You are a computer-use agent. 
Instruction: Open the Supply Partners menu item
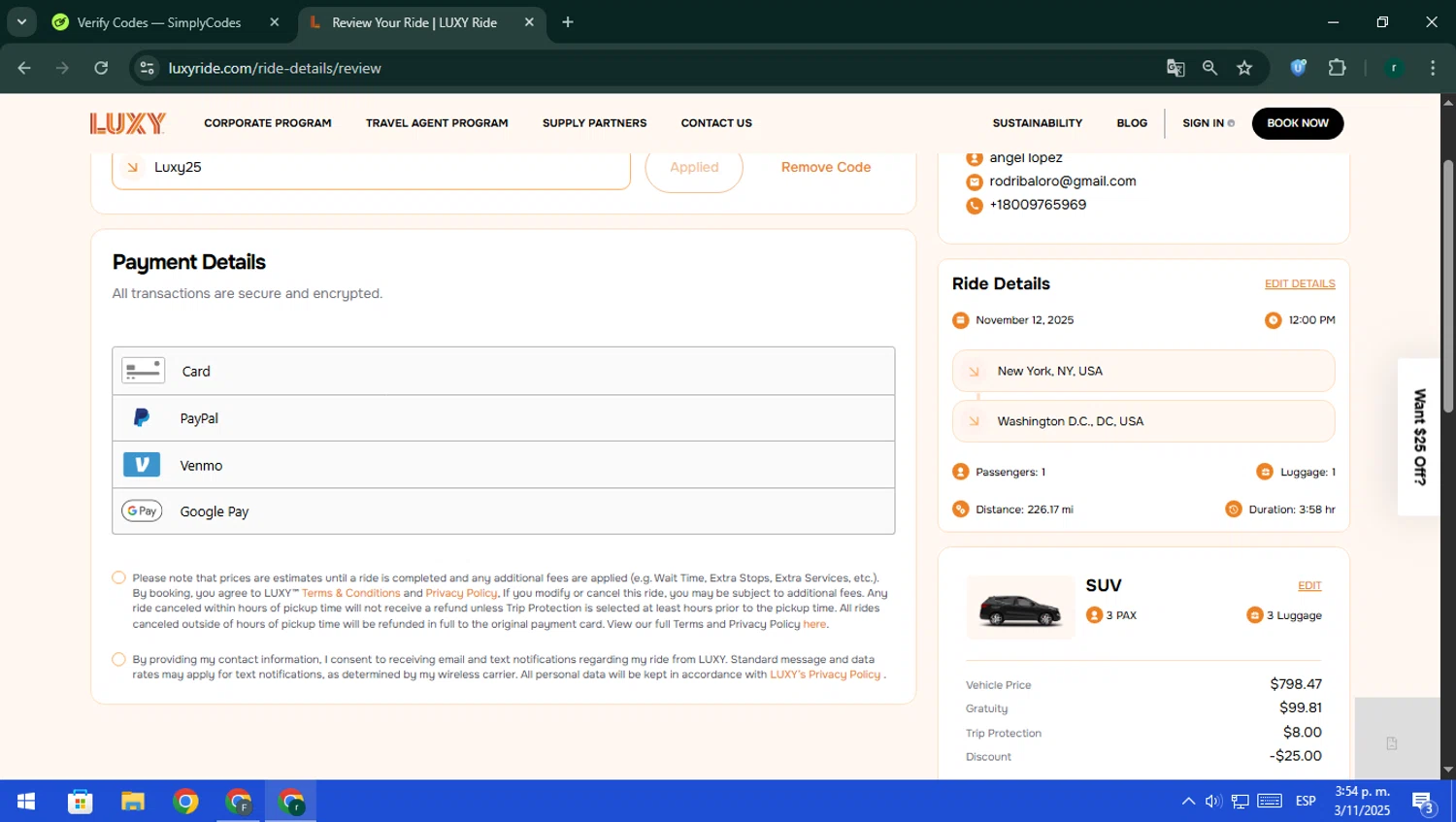(x=594, y=123)
